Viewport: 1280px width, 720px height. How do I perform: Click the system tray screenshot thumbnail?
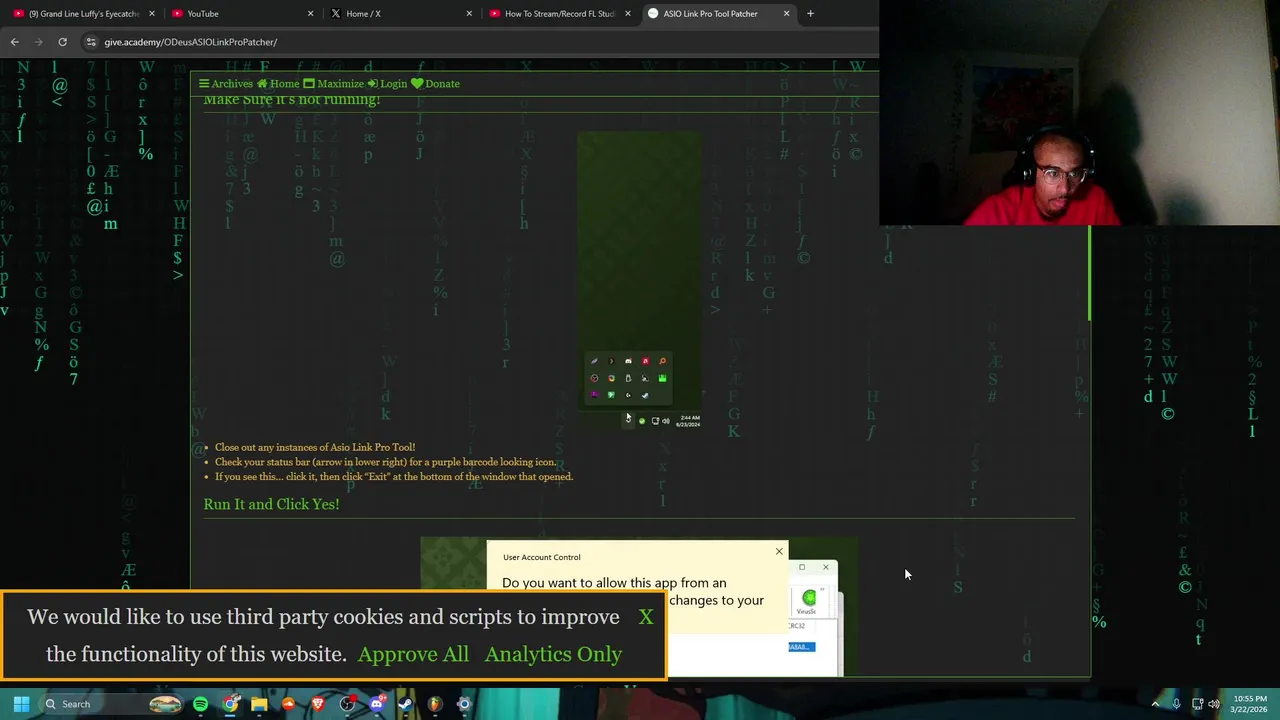coord(639,281)
